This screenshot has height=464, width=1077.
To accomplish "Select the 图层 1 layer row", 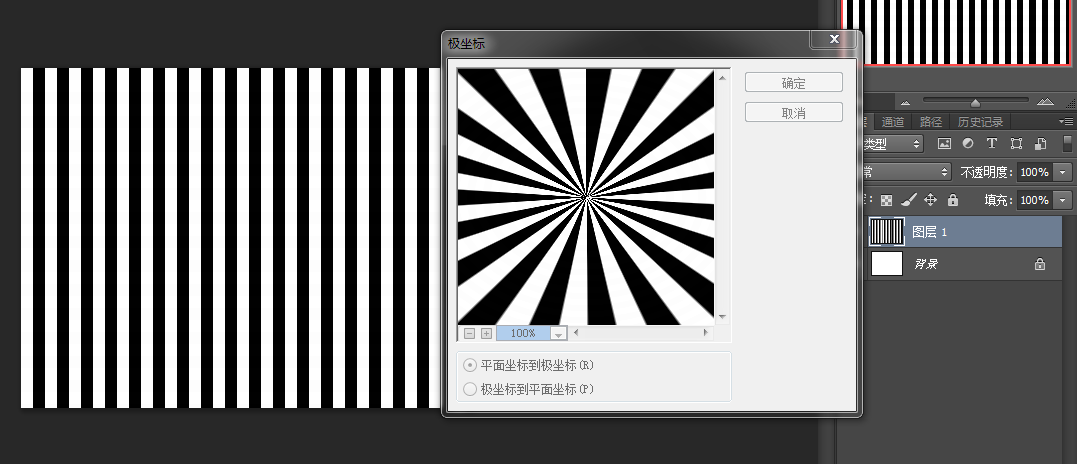I will pyautogui.click(x=961, y=232).
